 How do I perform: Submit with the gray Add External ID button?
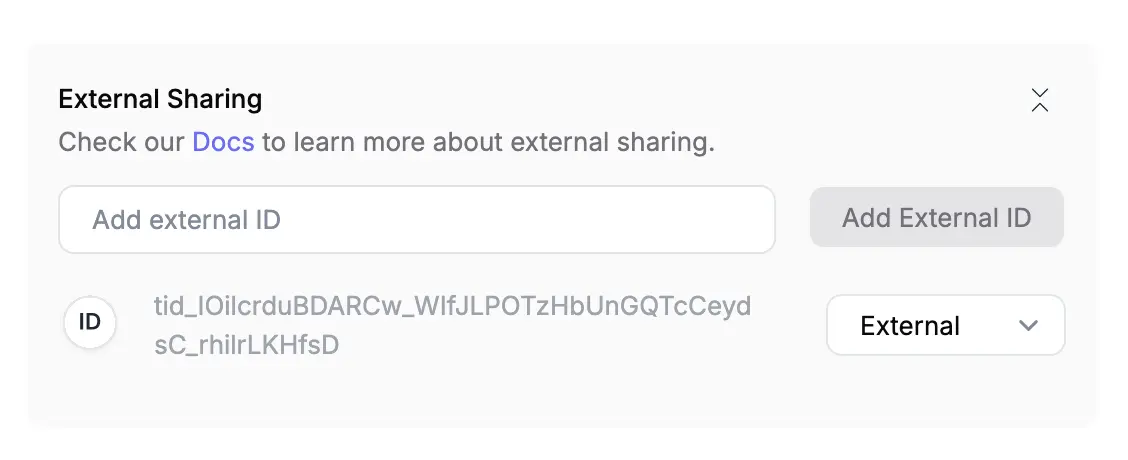pyautogui.click(x=937, y=217)
